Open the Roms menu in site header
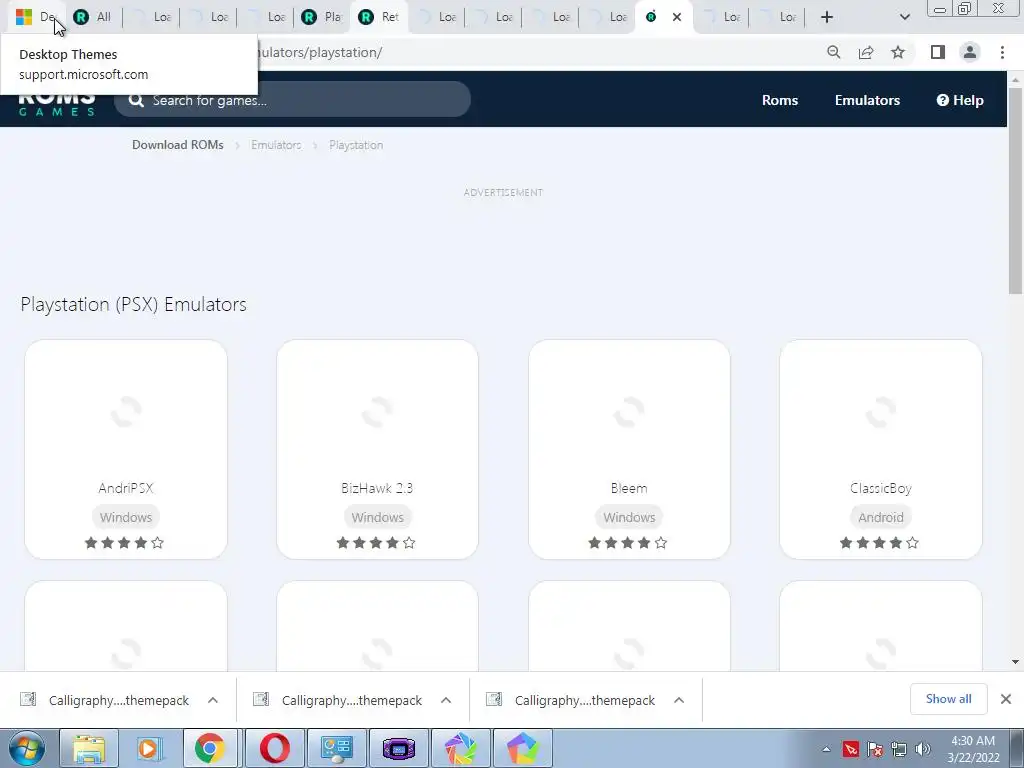The image size is (1024, 768). (x=780, y=100)
